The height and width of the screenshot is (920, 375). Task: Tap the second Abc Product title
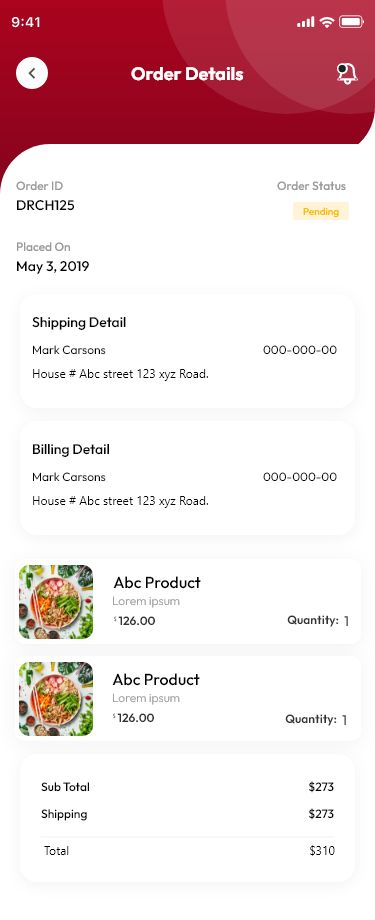156,679
